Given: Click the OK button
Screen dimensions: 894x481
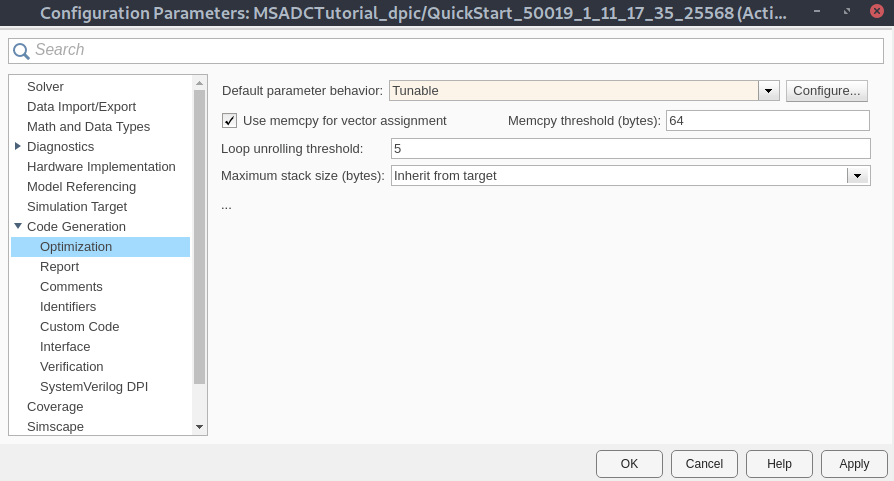Looking at the screenshot, I should point(629,464).
